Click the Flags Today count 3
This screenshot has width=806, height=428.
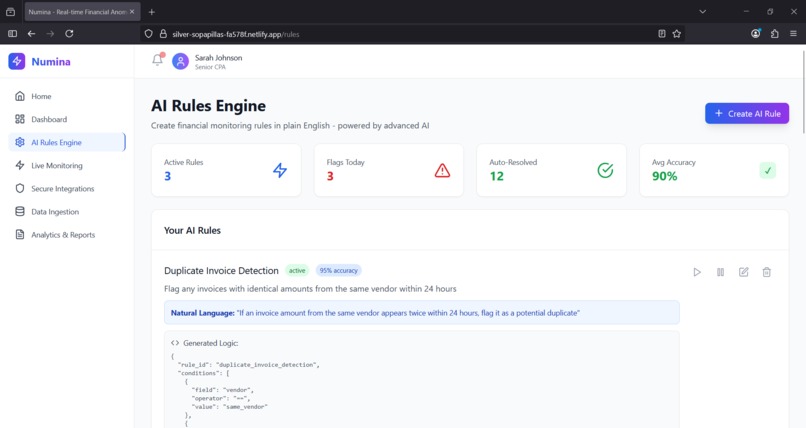point(330,176)
